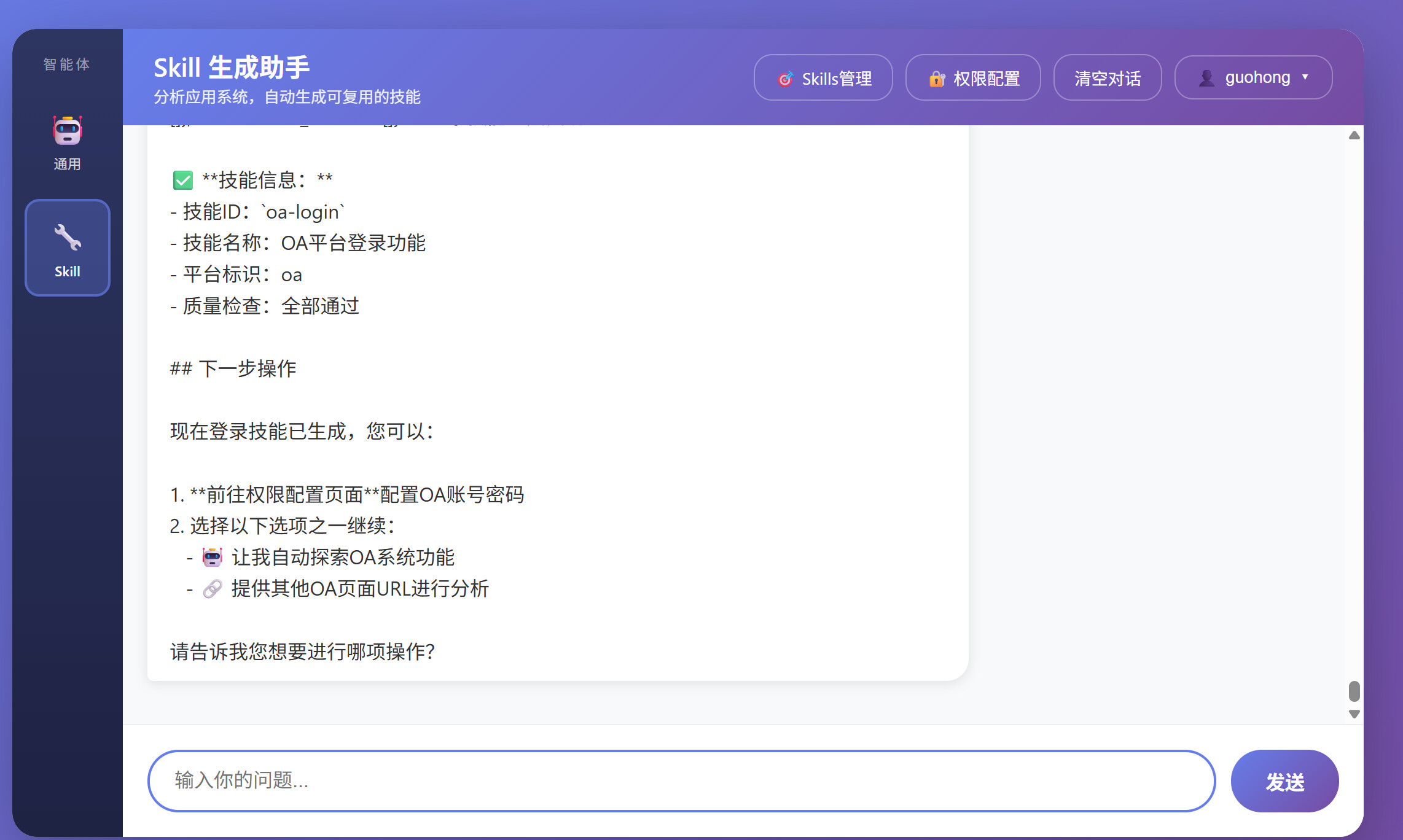
Task: Open Skills管理 page
Action: 823,77
